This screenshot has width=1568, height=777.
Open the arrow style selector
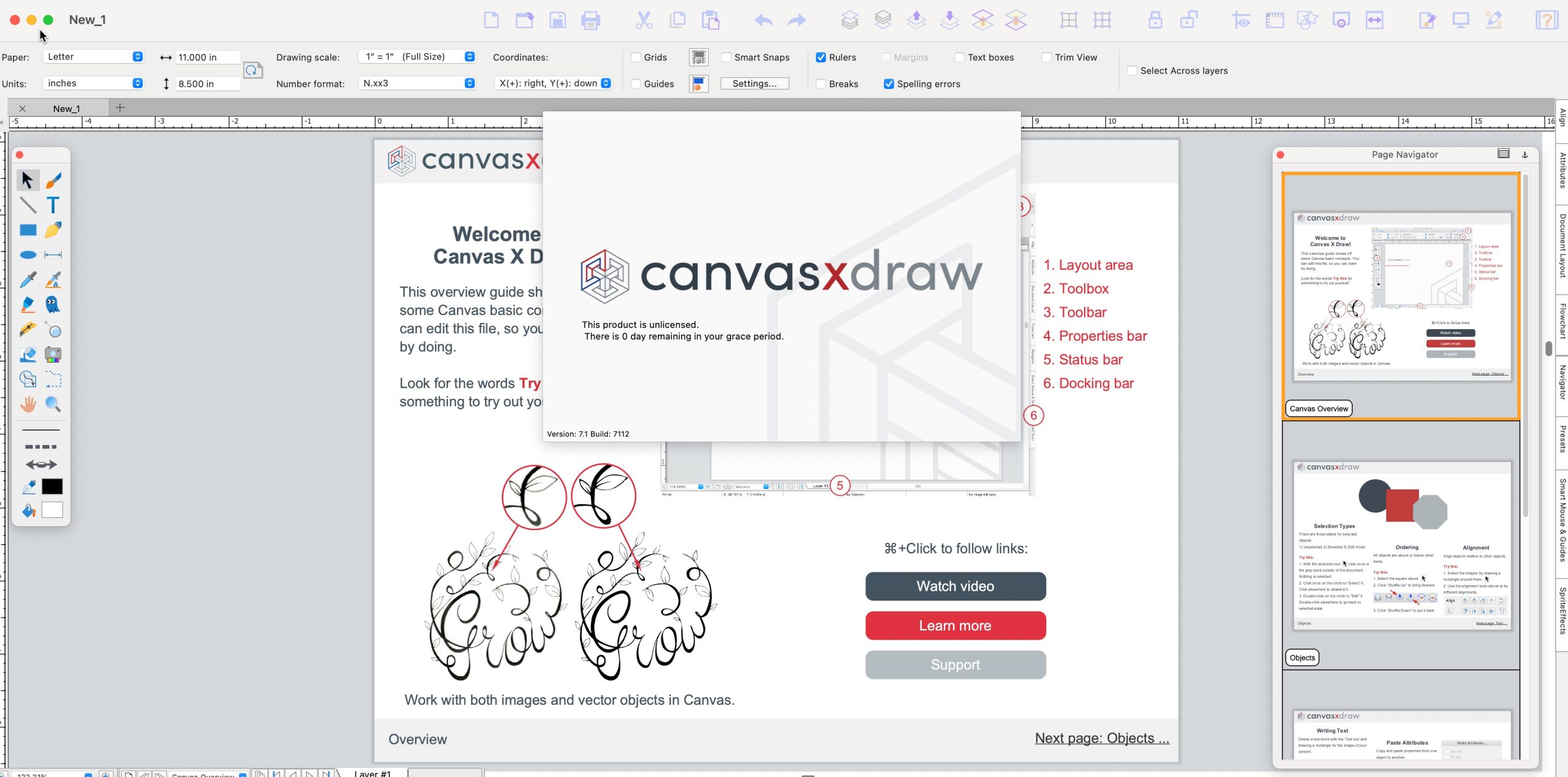[41, 464]
